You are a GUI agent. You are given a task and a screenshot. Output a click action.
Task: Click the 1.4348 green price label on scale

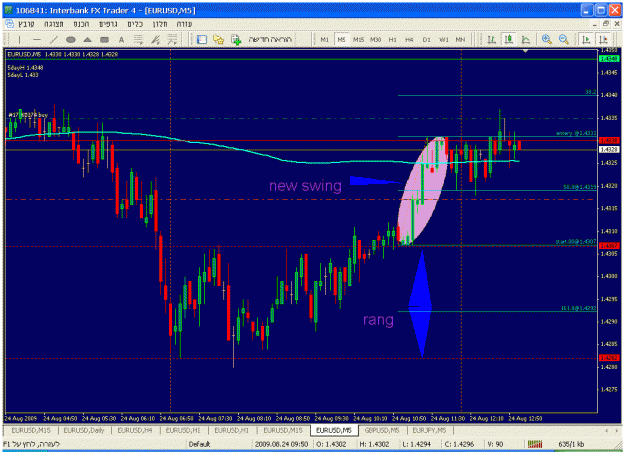(609, 59)
